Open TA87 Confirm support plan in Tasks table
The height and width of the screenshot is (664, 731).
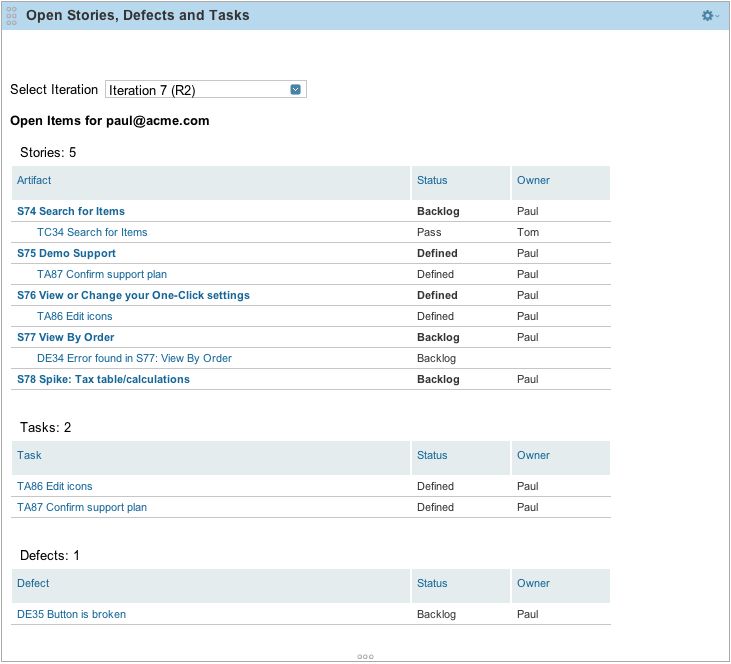[82, 507]
